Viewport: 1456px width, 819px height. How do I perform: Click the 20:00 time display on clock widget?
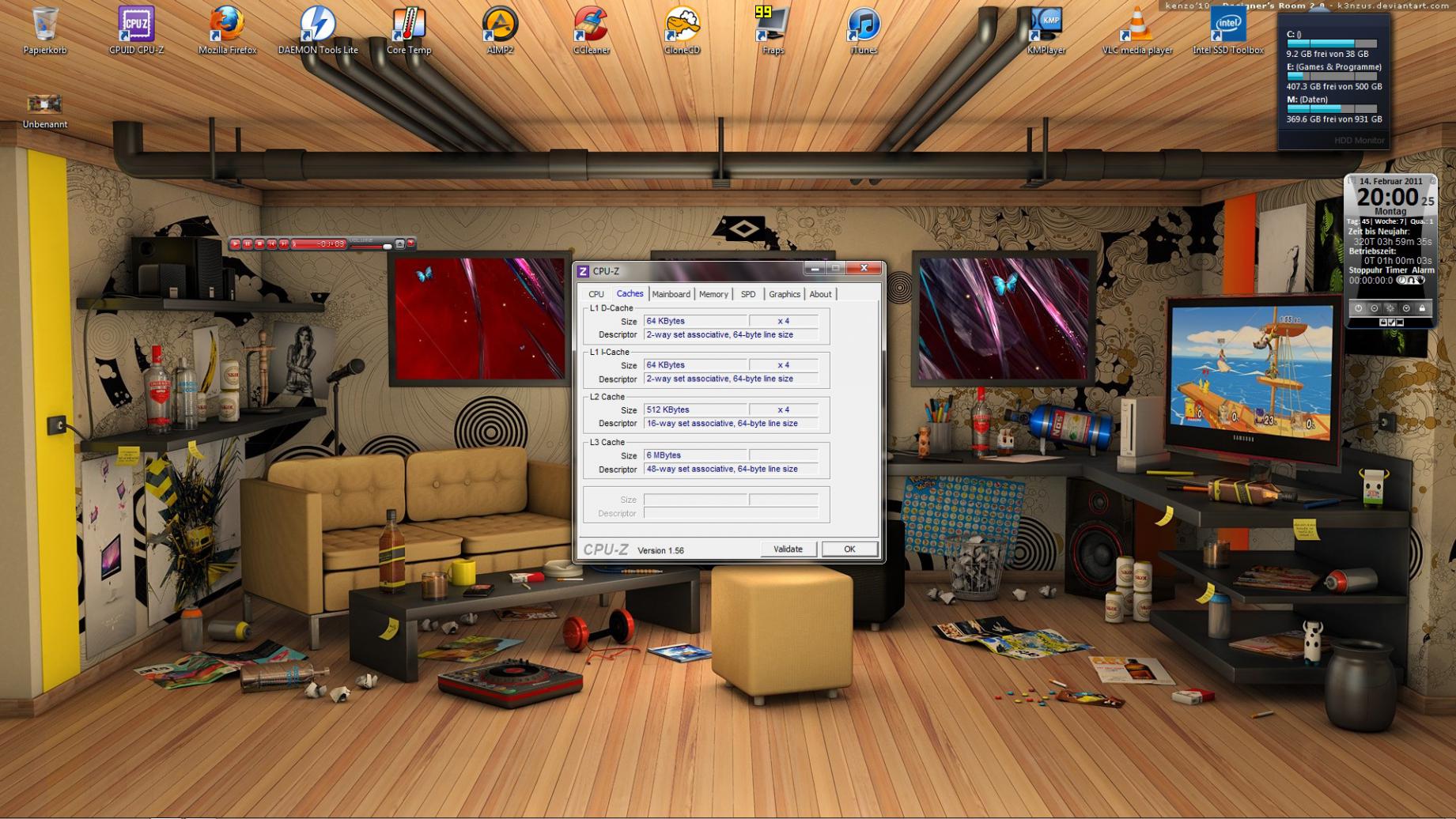1388,198
